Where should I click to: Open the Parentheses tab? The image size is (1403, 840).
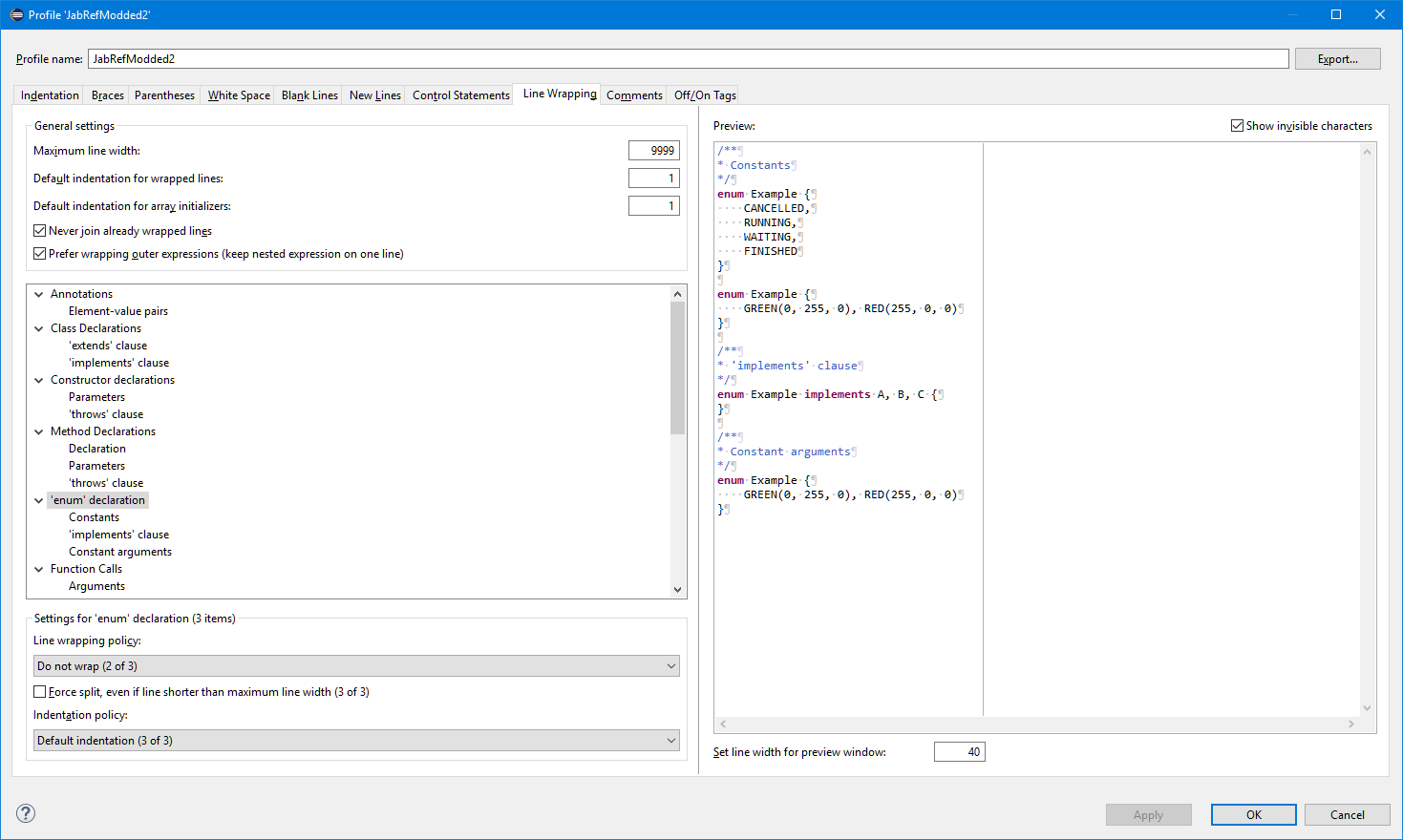164,95
